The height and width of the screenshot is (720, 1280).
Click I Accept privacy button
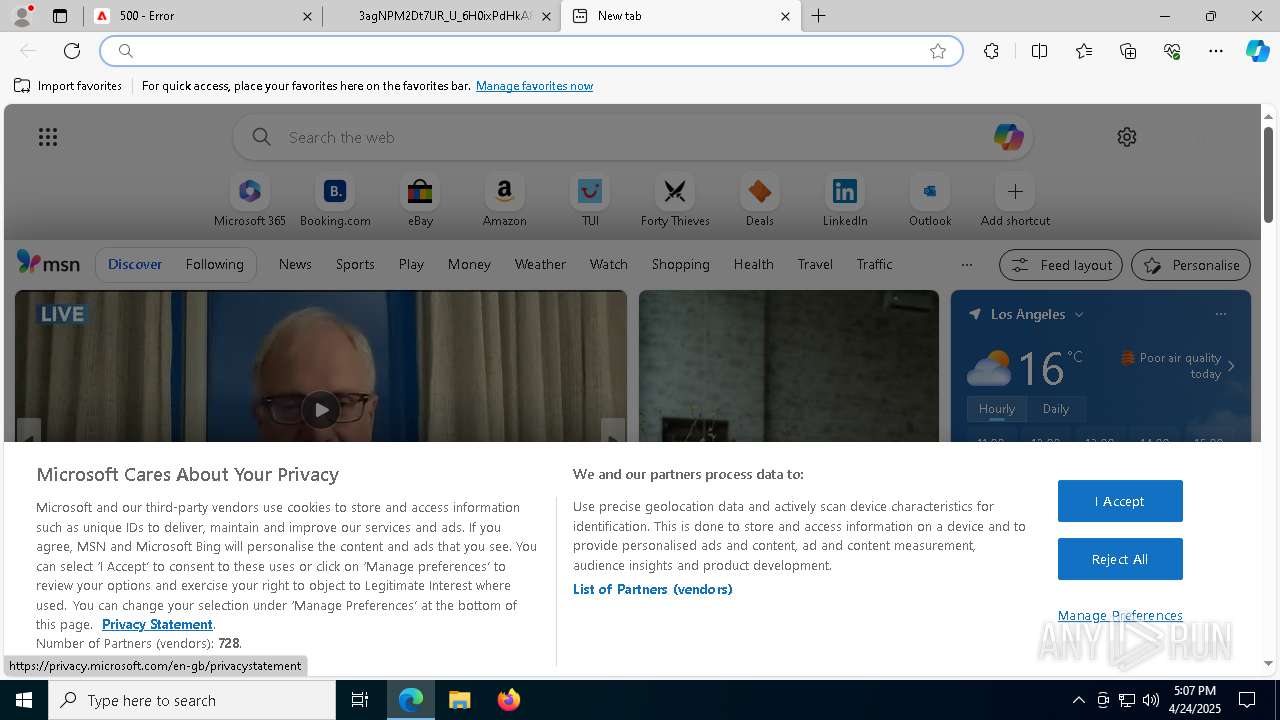tap(1120, 501)
